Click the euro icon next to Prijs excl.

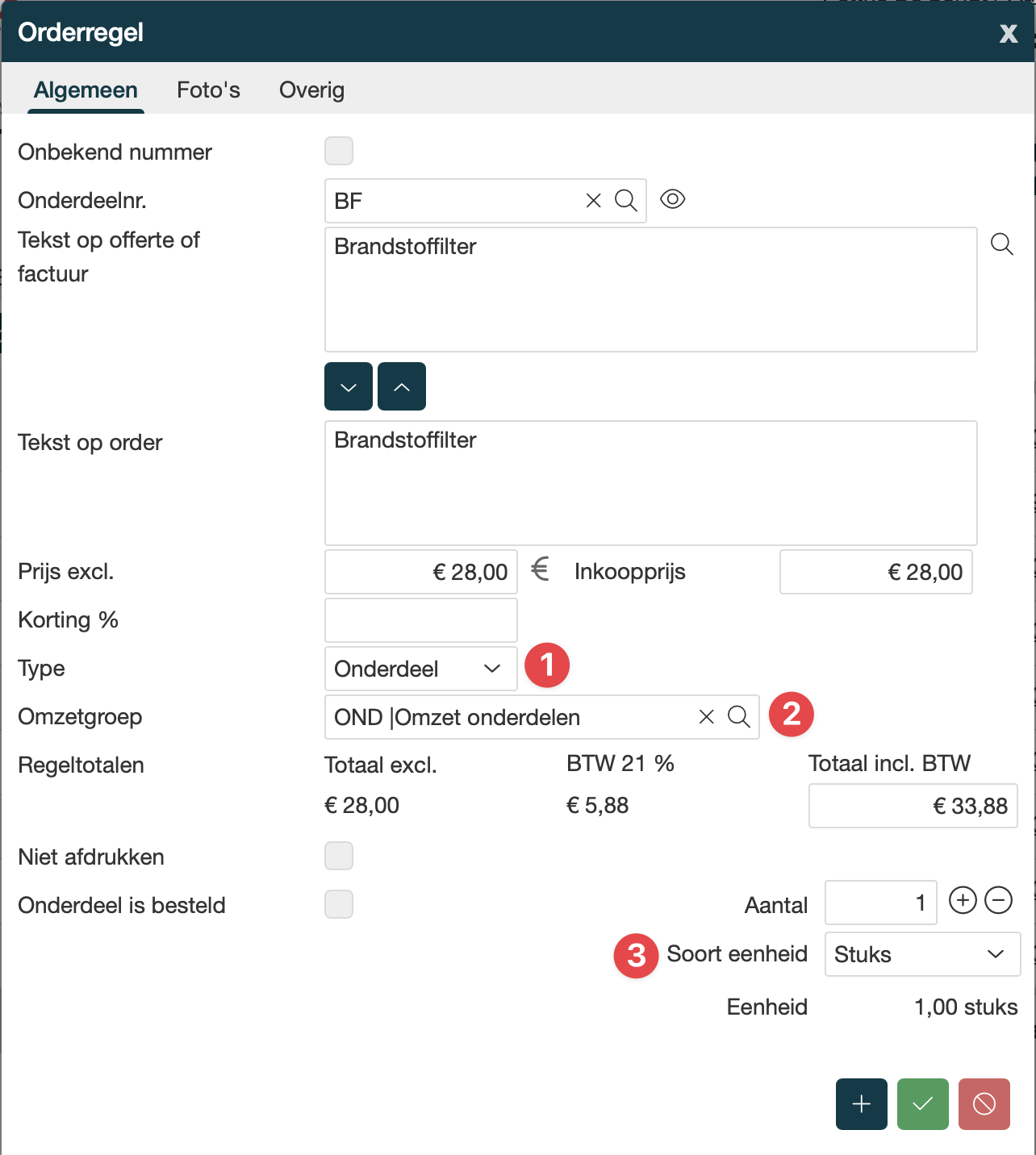[540, 570]
